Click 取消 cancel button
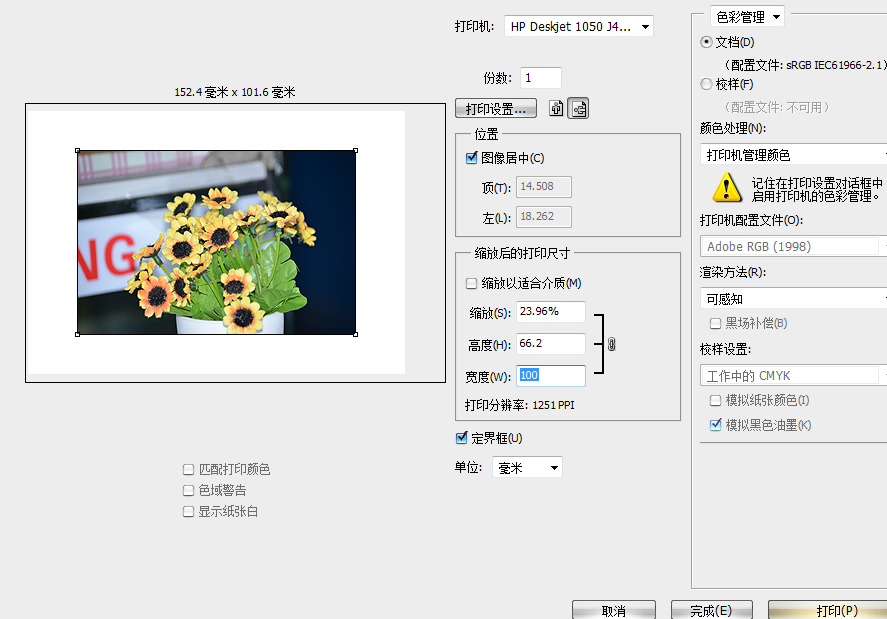Screen dimensions: 887x619 click(x=614, y=611)
